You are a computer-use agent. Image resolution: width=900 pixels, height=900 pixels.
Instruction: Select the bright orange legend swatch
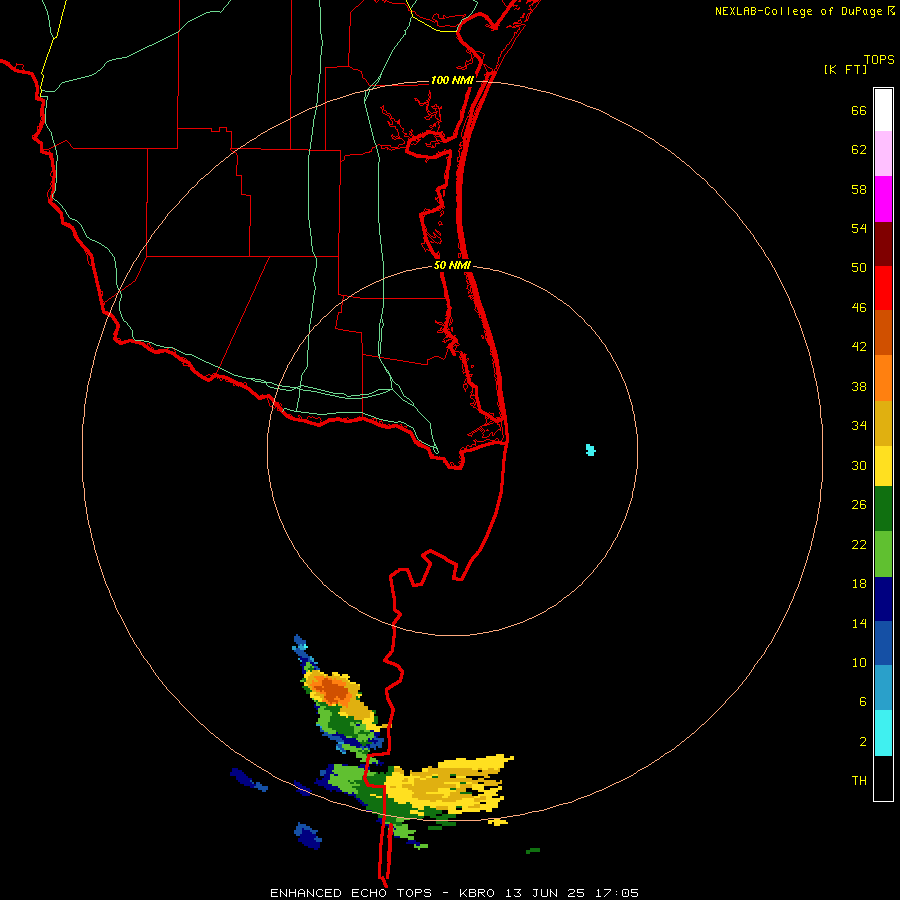(883, 378)
